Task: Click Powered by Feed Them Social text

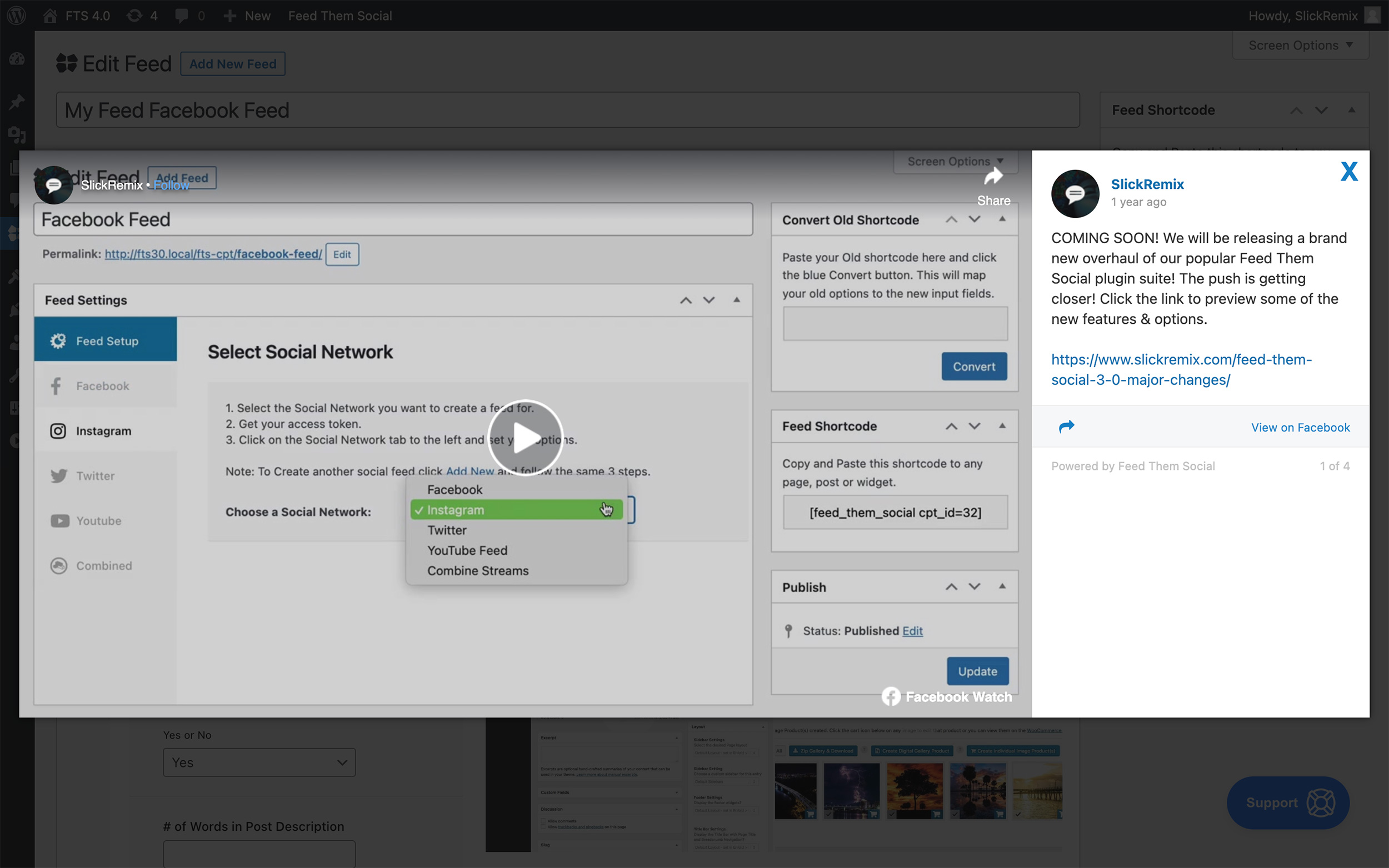Action: pos(1133,466)
